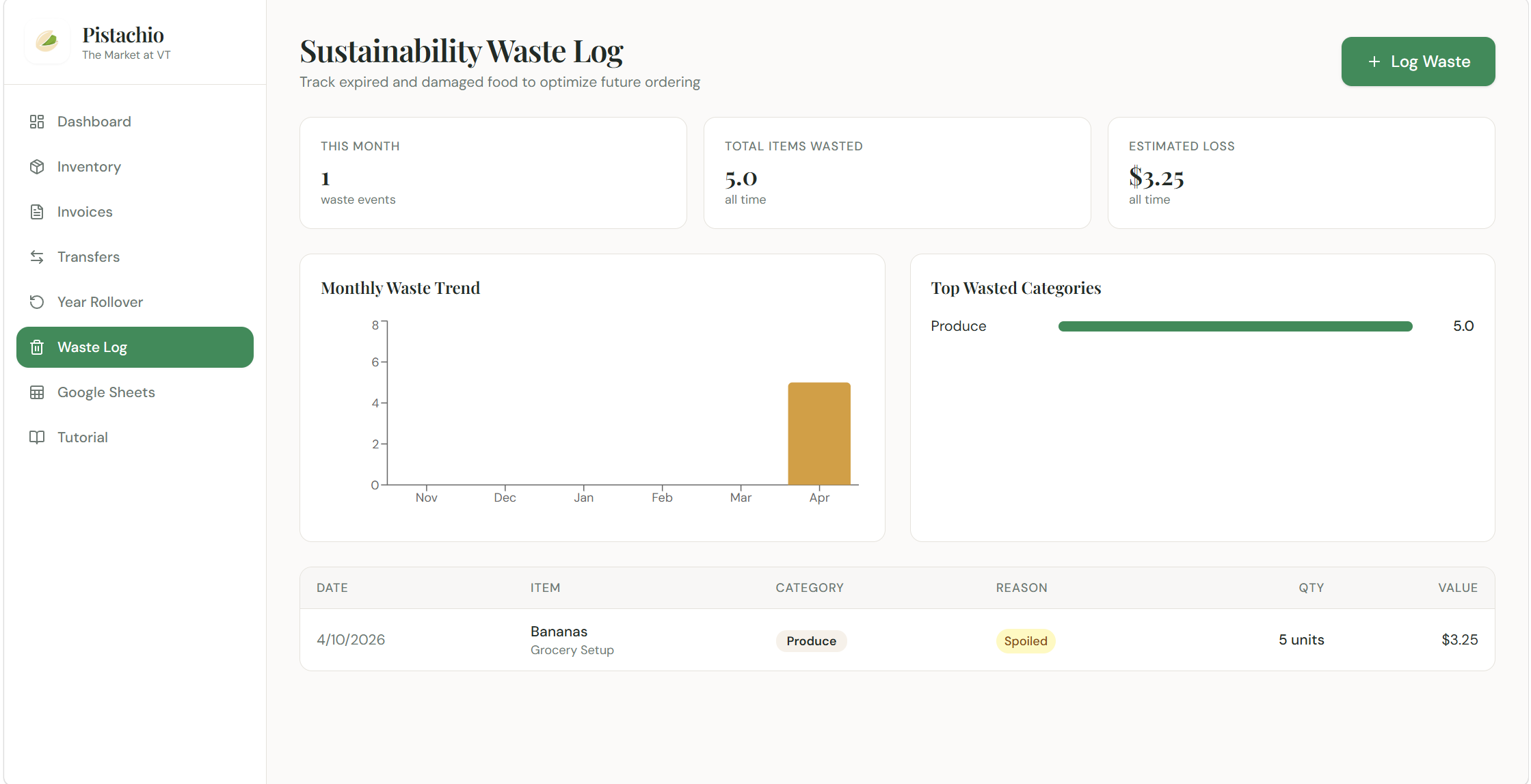The height and width of the screenshot is (784, 1531).
Task: Go to the Transfers page
Action: point(88,257)
